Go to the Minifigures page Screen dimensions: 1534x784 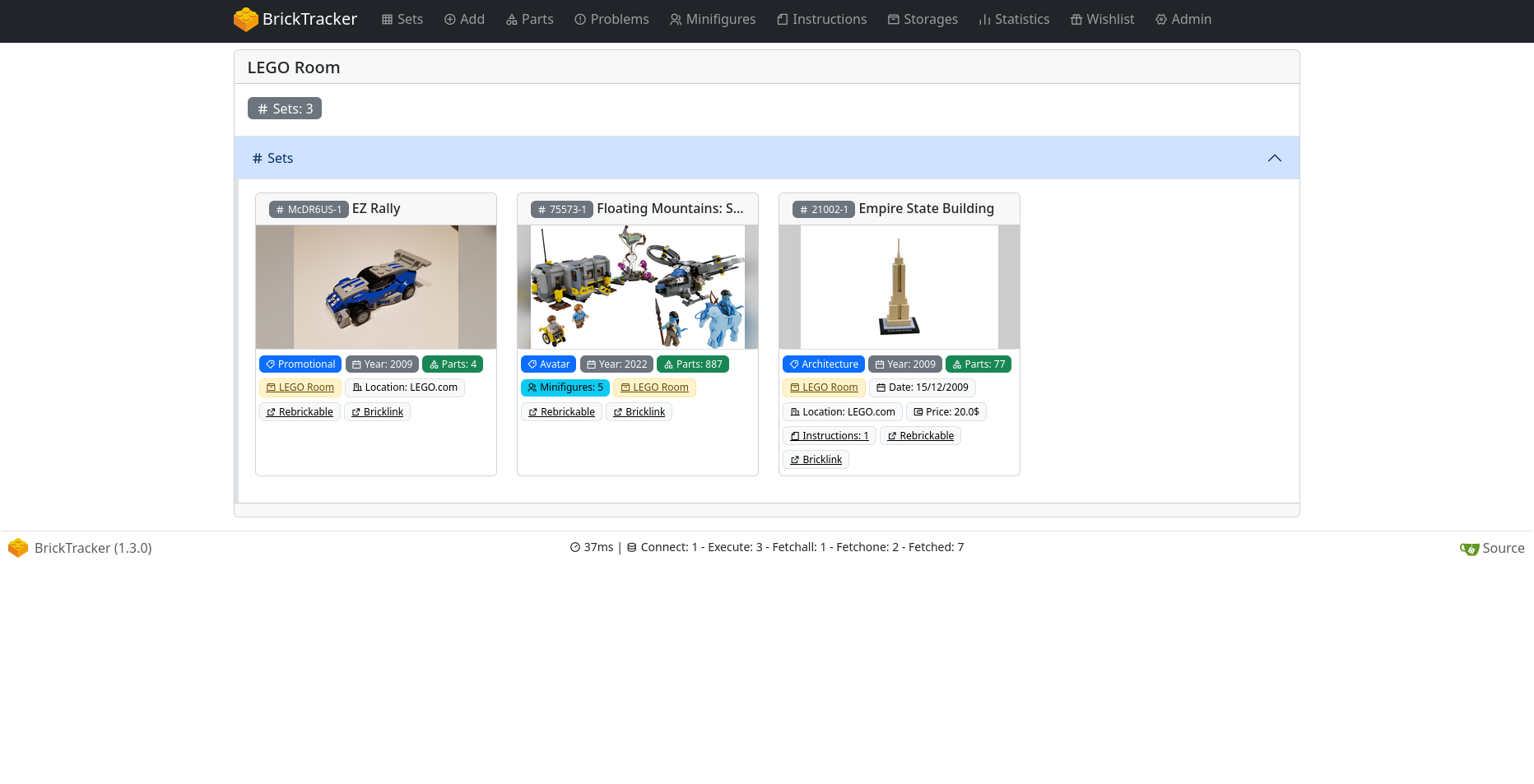(712, 20)
